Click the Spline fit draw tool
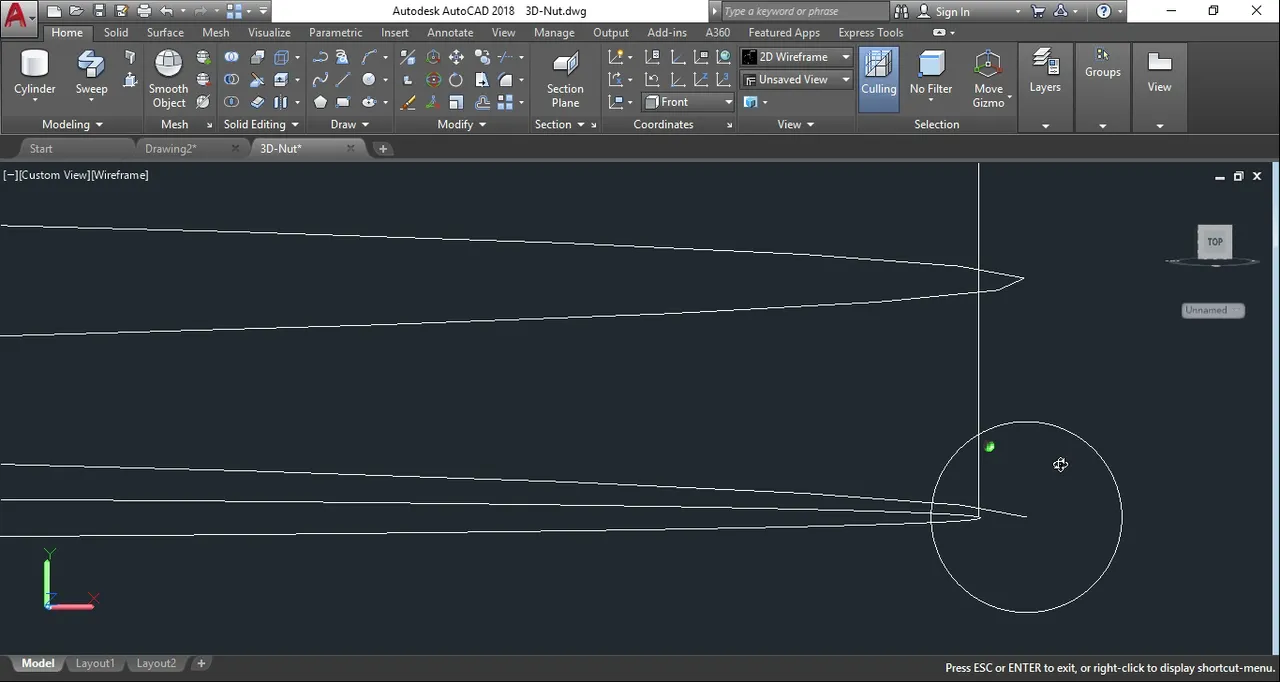 (x=320, y=80)
